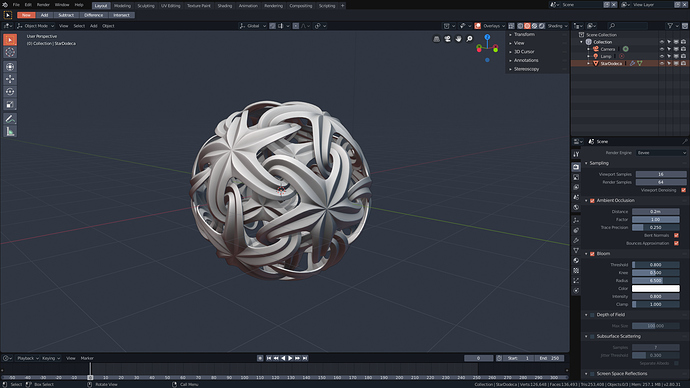Select the Scale tool

pyautogui.click(x=10, y=104)
